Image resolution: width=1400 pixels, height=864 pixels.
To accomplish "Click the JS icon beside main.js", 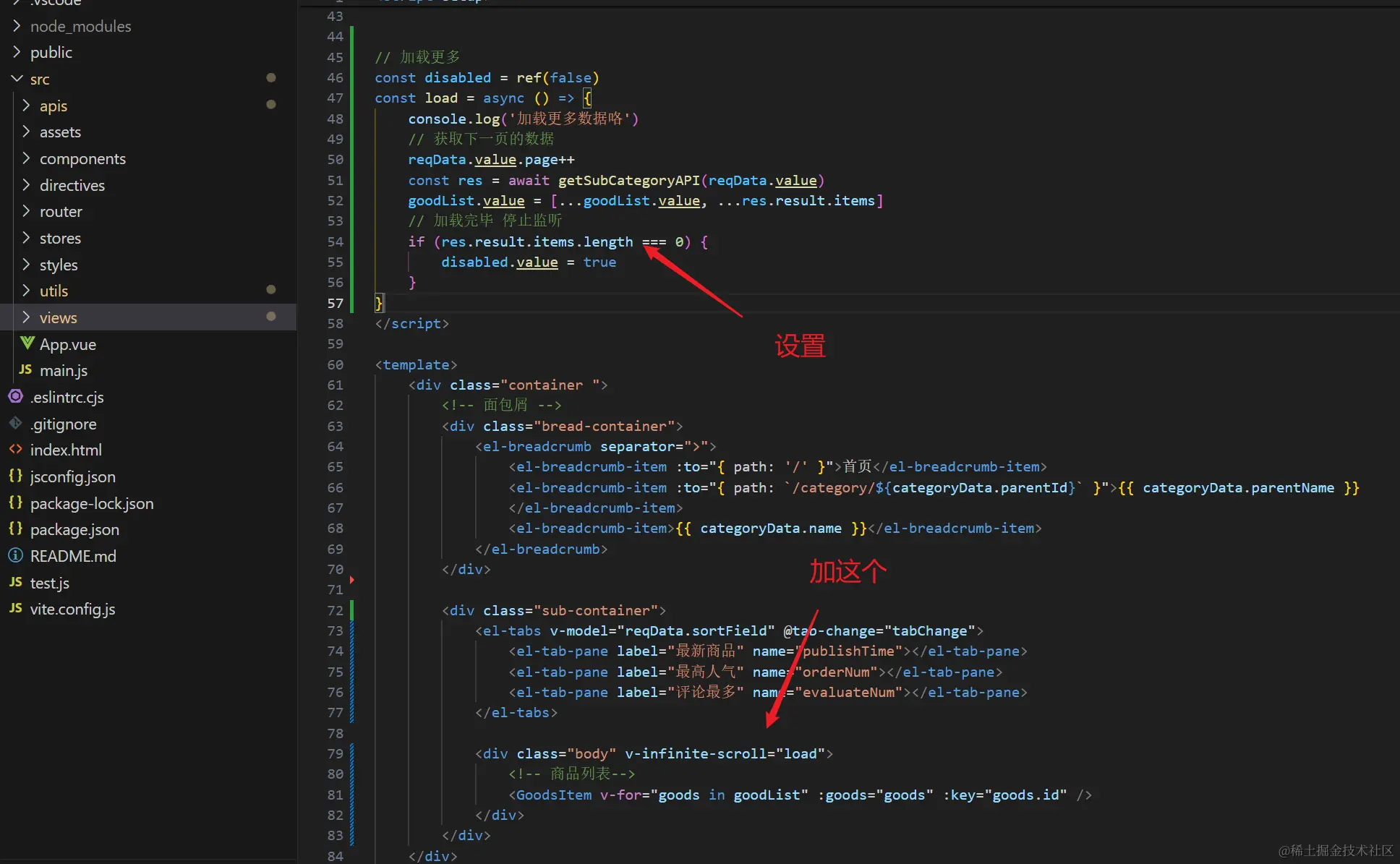I will tap(25, 369).
